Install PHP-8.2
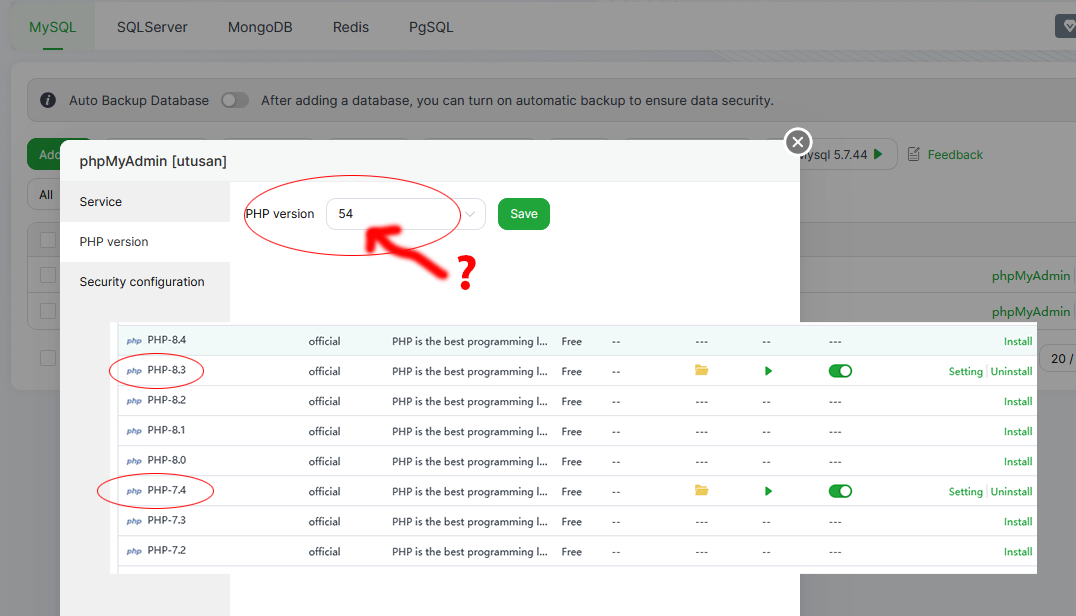The width and height of the screenshot is (1076, 616). (1018, 401)
